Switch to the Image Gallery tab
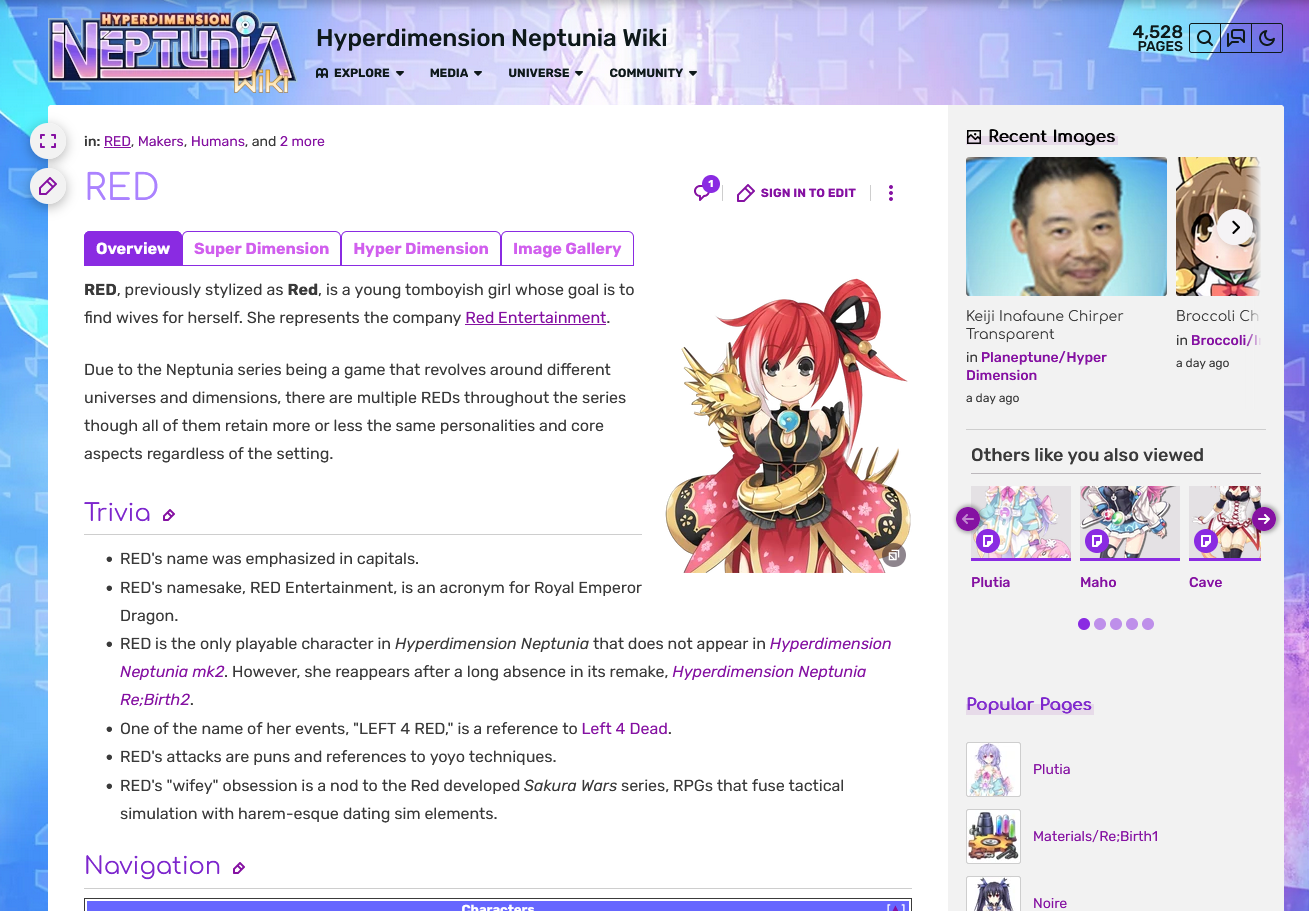This screenshot has height=911, width=1309. point(567,249)
